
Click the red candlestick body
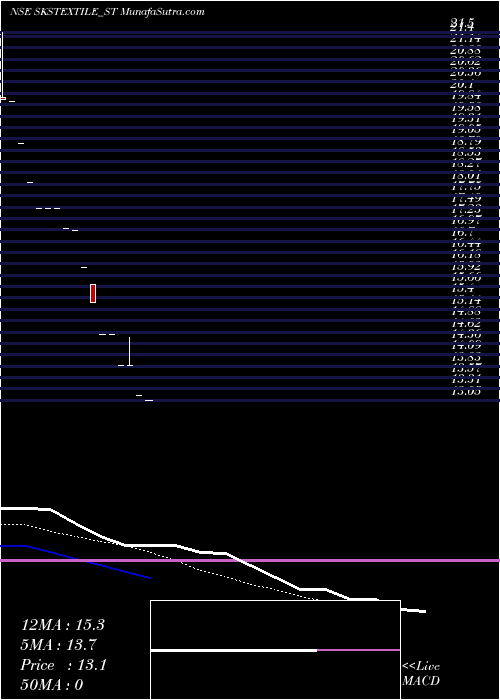pyautogui.click(x=93, y=293)
